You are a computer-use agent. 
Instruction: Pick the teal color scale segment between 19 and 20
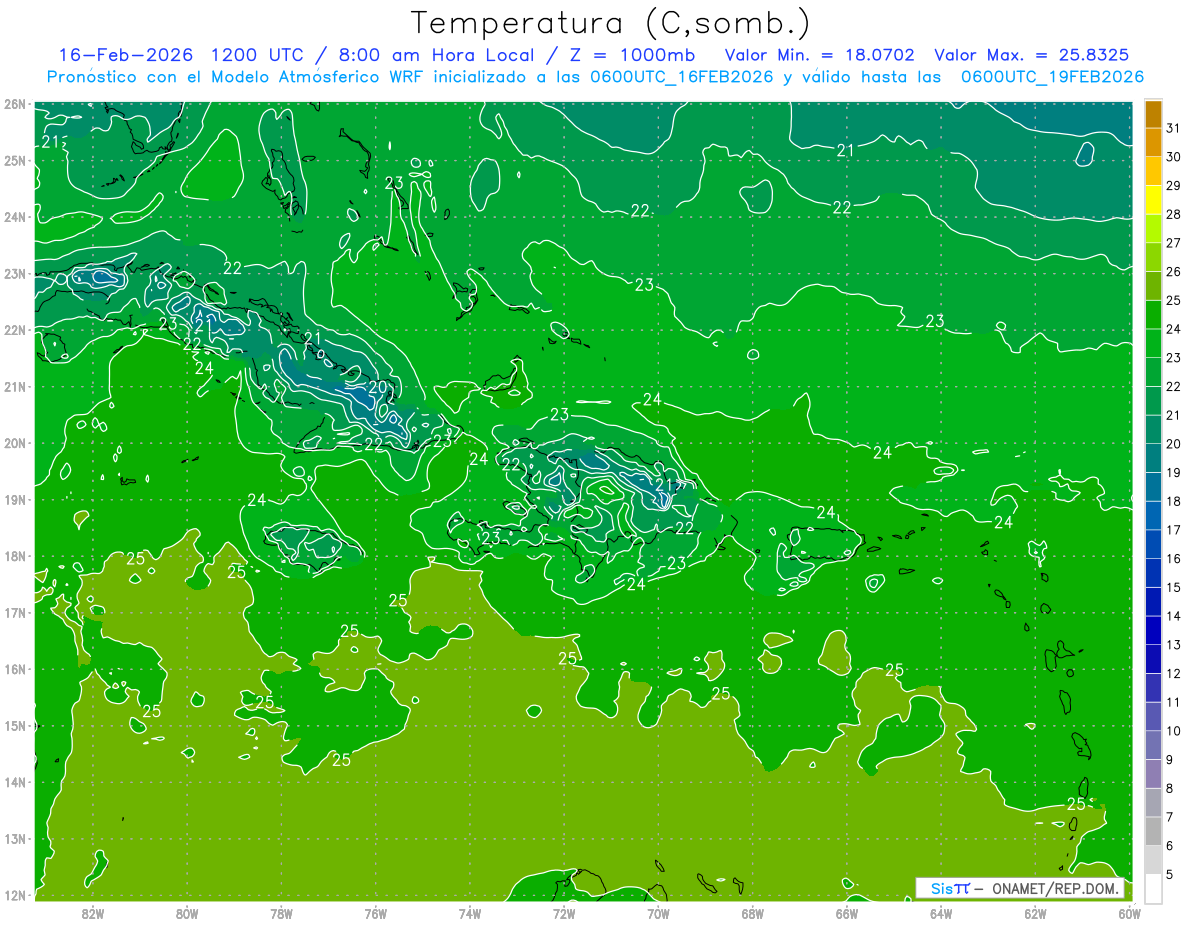click(x=1153, y=459)
